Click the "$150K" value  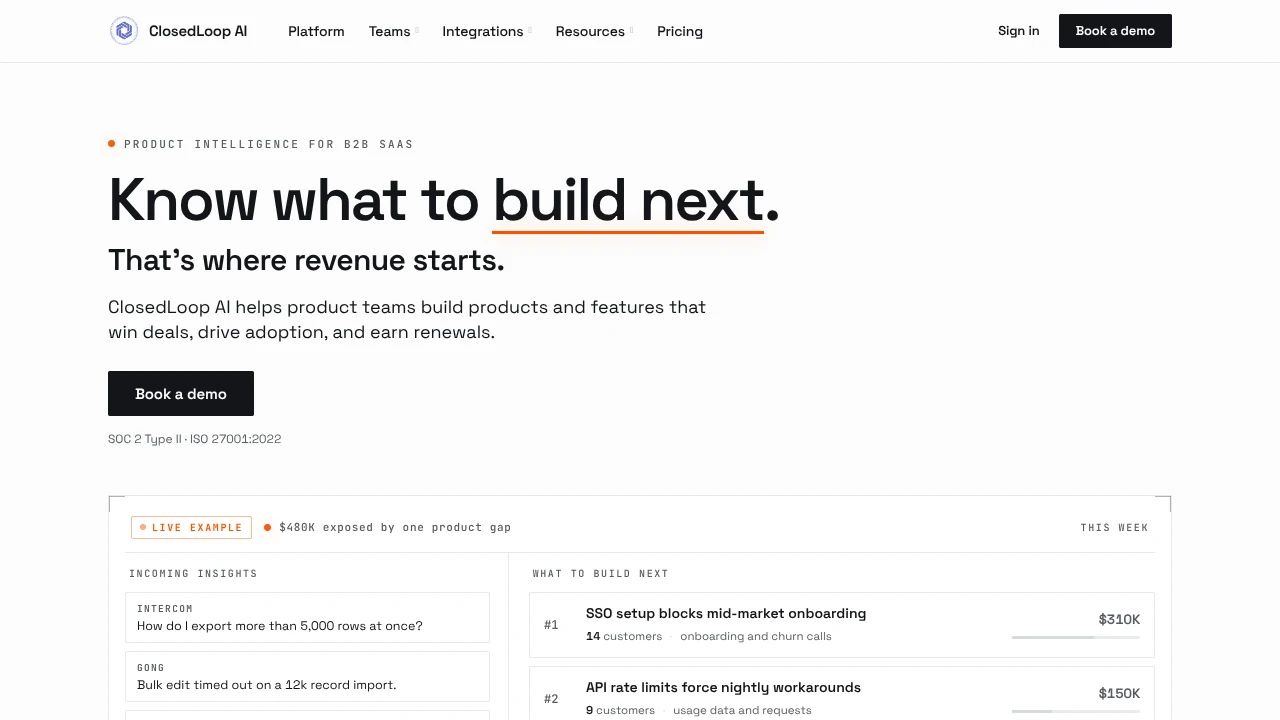coord(1119,693)
